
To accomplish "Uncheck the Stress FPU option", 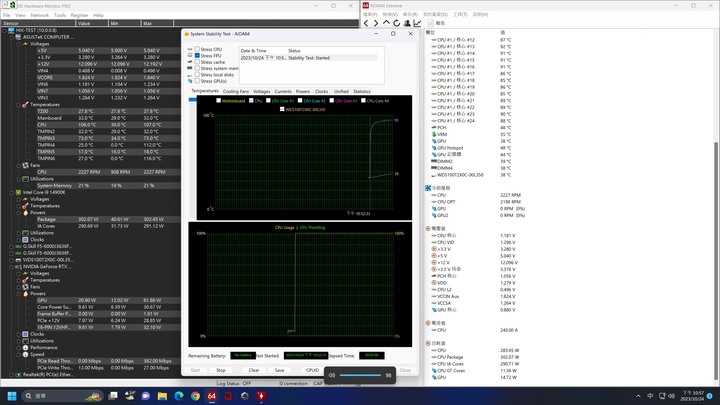I will coord(197,56).
